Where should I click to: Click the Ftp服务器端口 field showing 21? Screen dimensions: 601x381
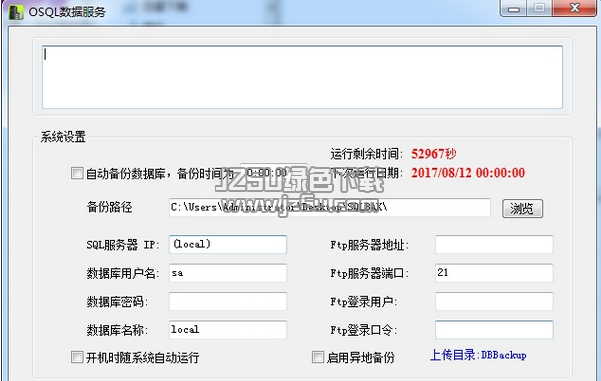pyautogui.click(x=494, y=273)
